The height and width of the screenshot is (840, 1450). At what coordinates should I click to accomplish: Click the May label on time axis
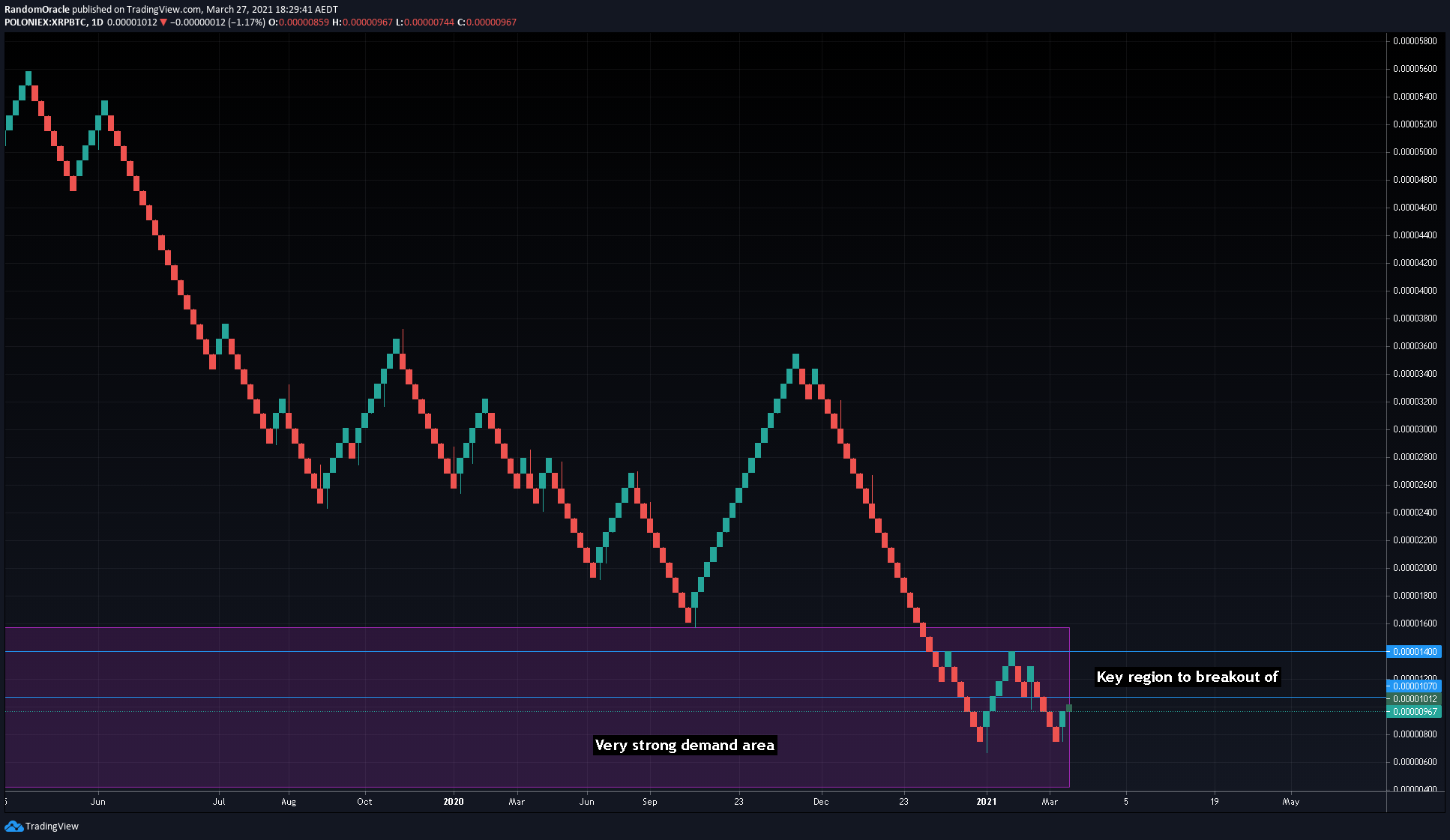[x=1291, y=801]
